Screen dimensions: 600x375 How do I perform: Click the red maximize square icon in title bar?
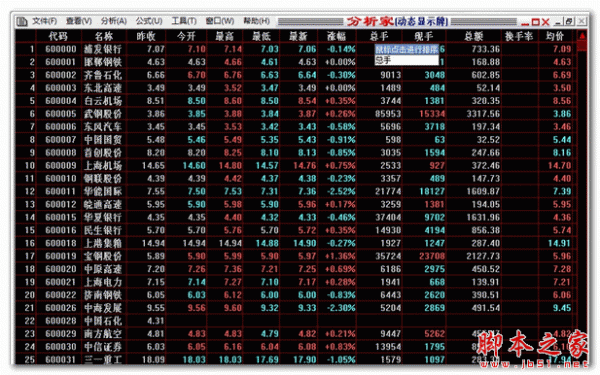535,22
